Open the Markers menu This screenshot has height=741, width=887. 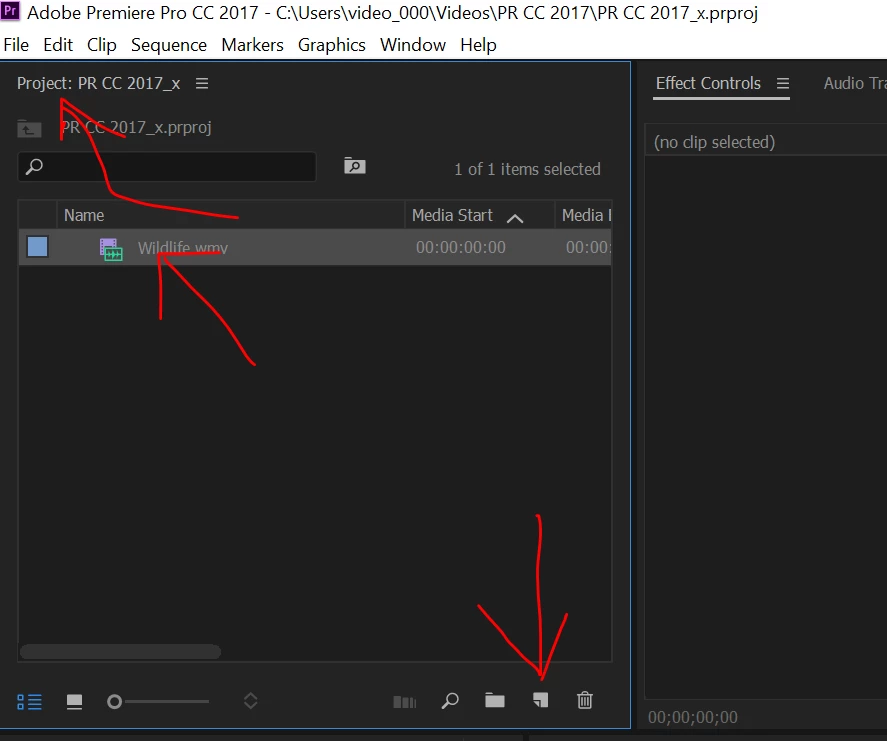252,45
